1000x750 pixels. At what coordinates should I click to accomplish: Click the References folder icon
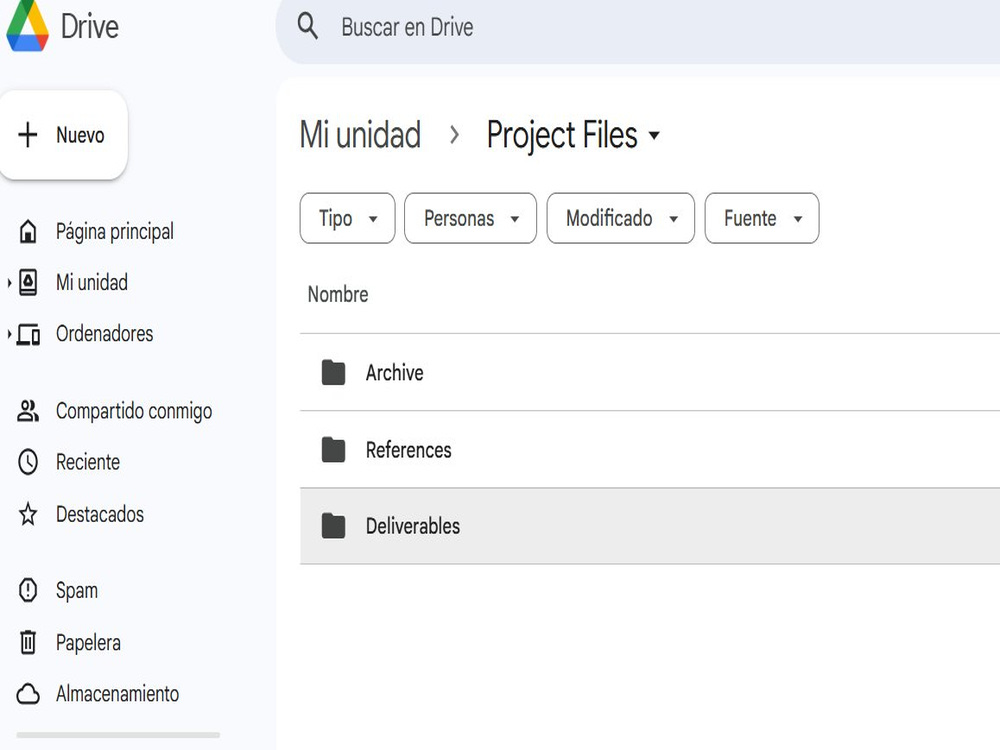[x=334, y=450]
